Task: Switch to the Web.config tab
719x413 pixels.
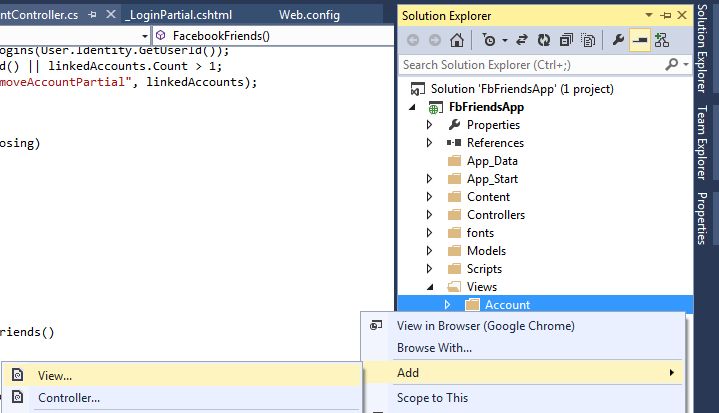Action: click(310, 15)
